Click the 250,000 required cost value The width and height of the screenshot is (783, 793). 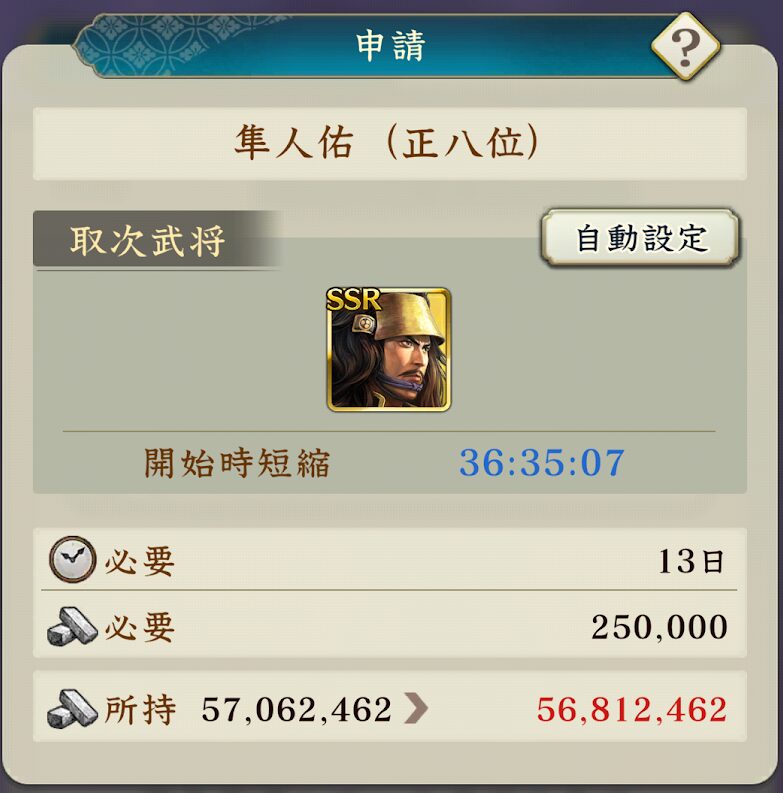pyautogui.click(x=660, y=627)
